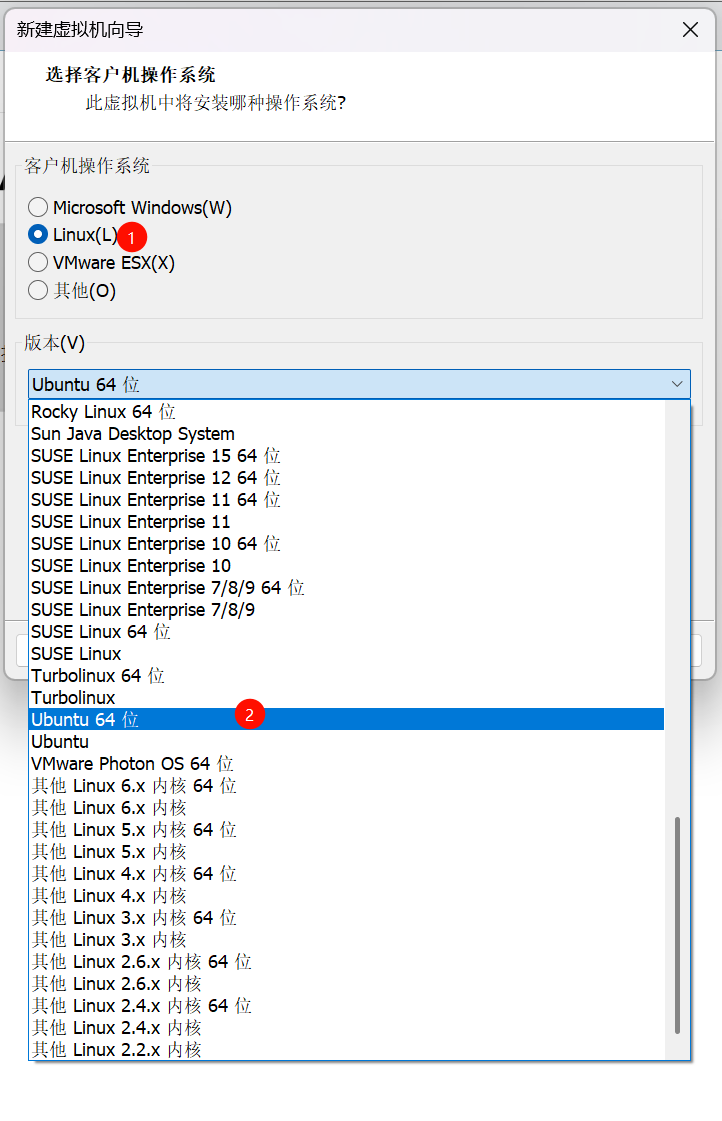Image resolution: width=722 pixels, height=1121 pixels.
Task: Choose Sun Java Desktop System entry
Action: 347,434
